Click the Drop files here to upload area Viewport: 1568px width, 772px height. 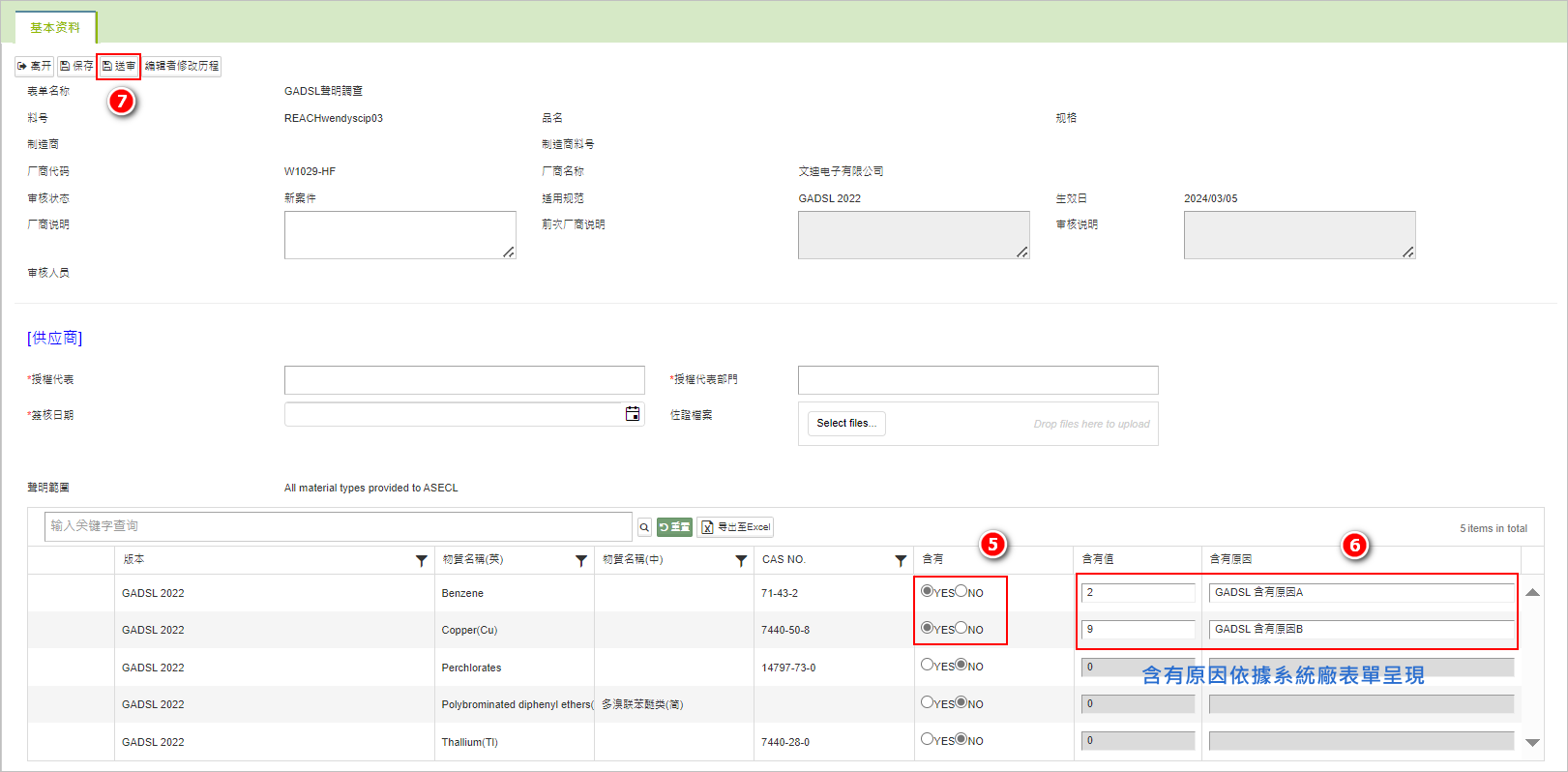click(x=1091, y=424)
